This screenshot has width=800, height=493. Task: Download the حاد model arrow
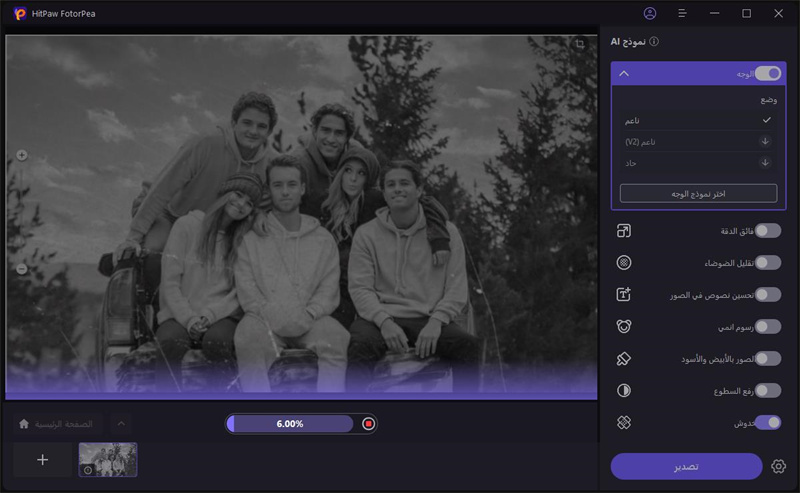click(x=765, y=163)
